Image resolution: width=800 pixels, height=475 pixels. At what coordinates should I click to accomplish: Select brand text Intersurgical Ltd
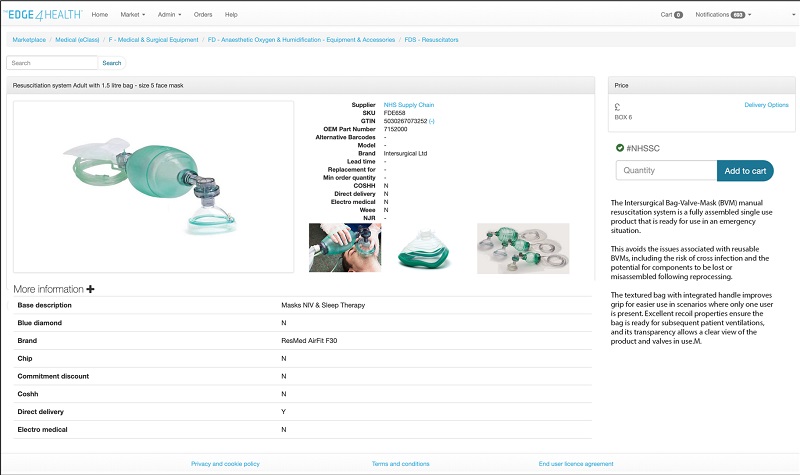405,154
